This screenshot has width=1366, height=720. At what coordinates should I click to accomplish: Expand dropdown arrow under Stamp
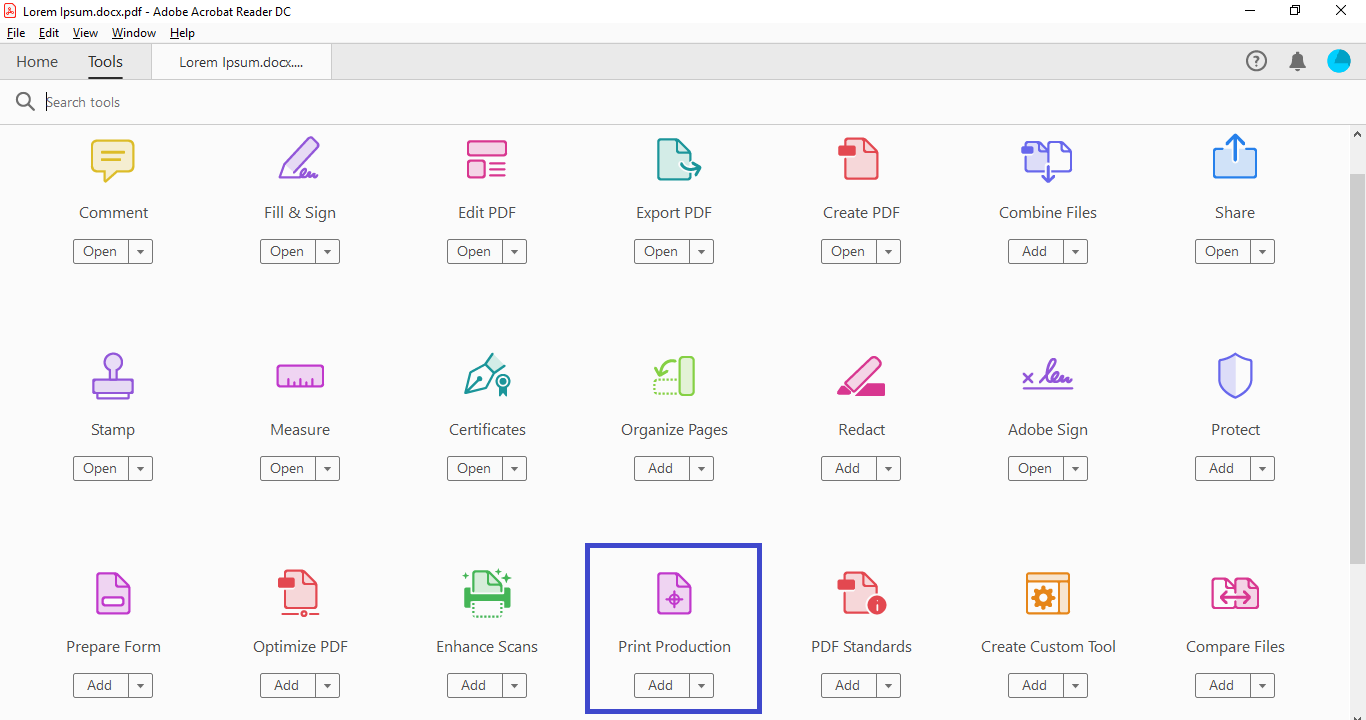pos(141,469)
